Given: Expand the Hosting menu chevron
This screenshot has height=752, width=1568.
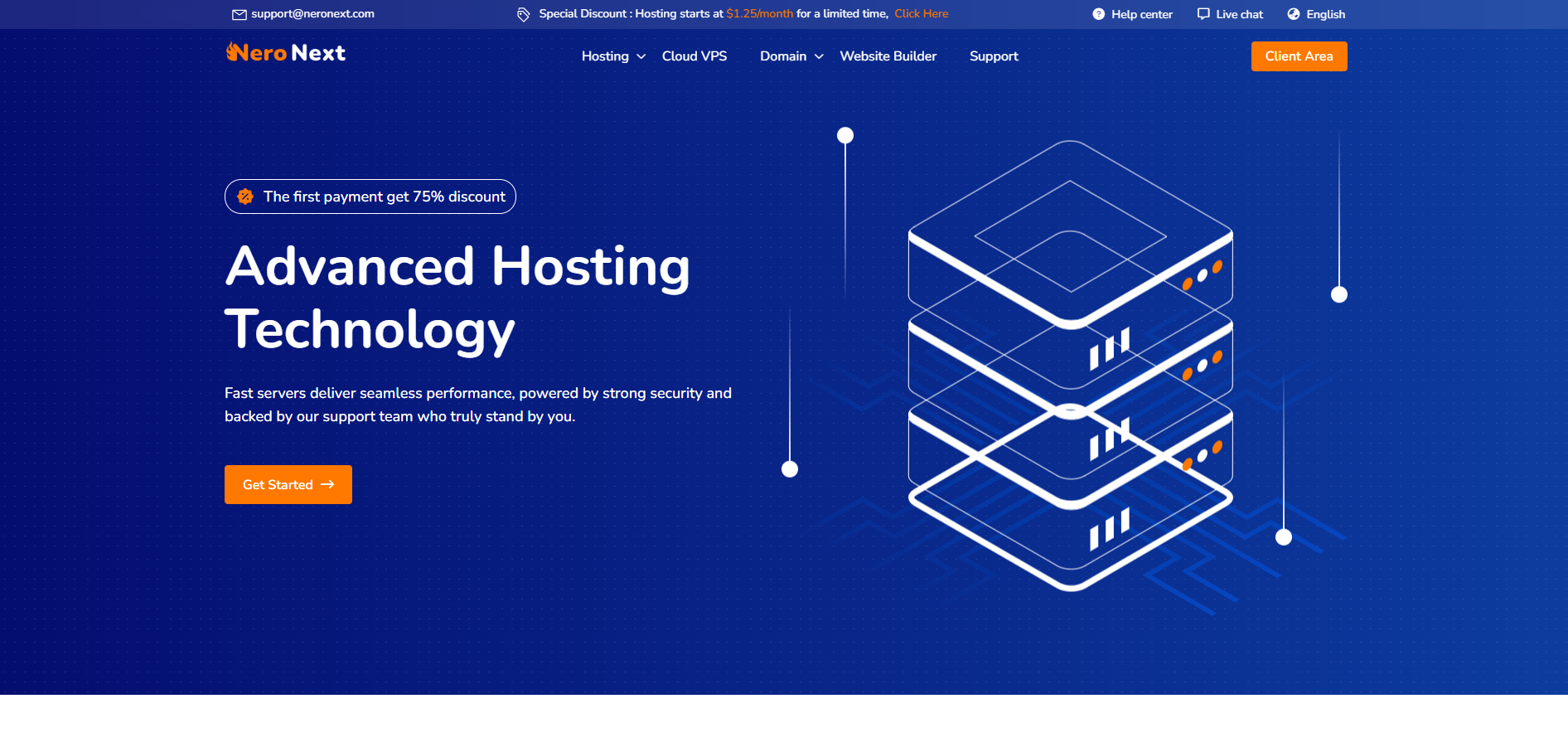Looking at the screenshot, I should [x=641, y=56].
